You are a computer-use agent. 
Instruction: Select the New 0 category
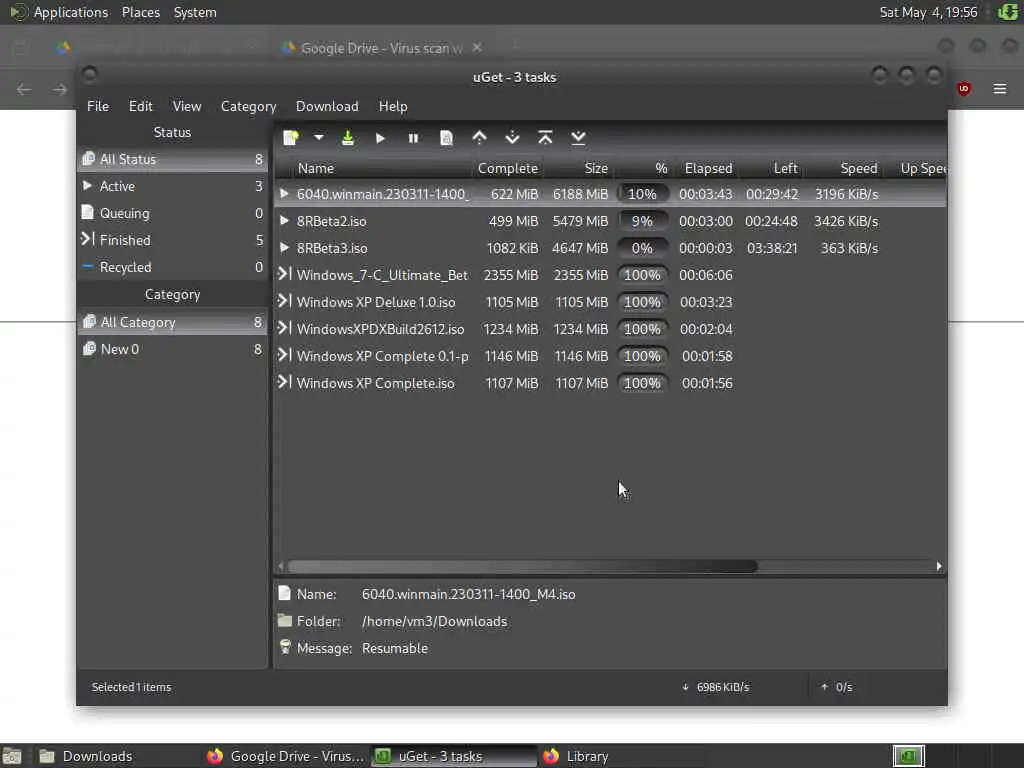click(172, 349)
